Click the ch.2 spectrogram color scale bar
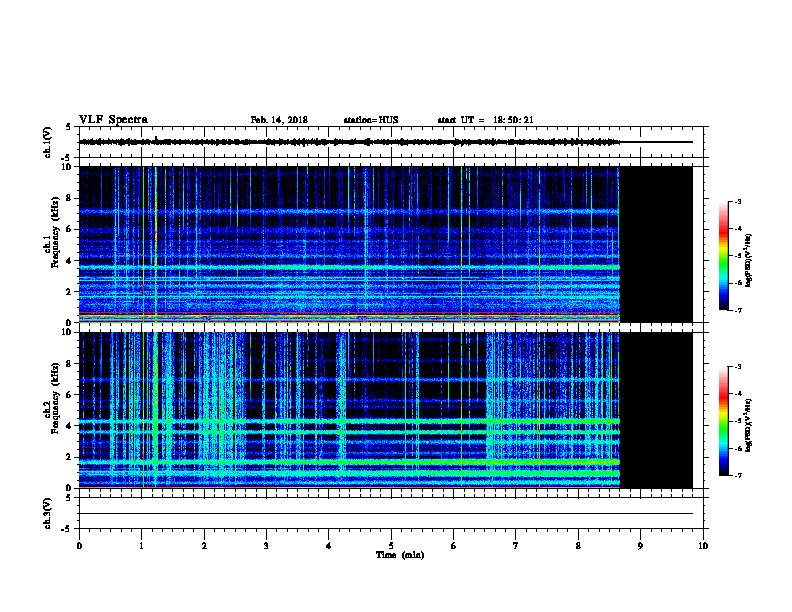The width and height of the screenshot is (792, 612). pyautogui.click(x=723, y=421)
